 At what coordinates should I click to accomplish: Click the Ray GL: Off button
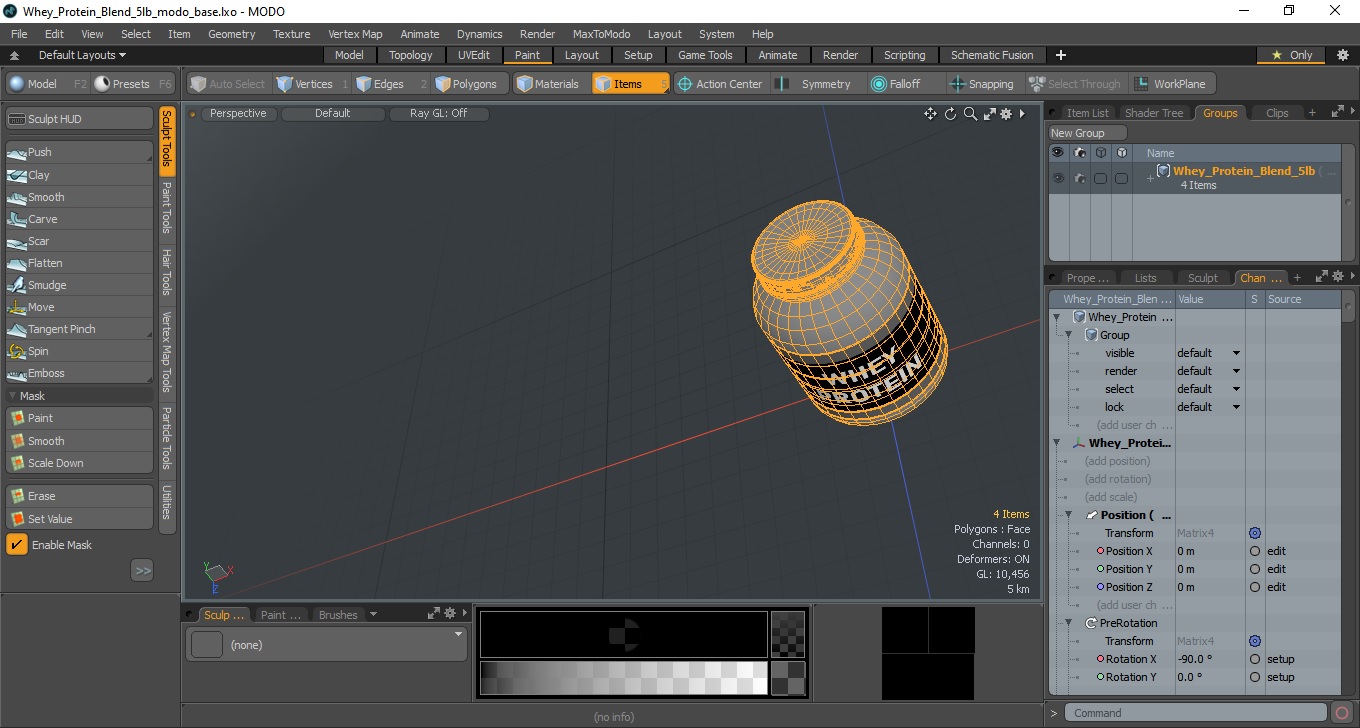point(438,114)
